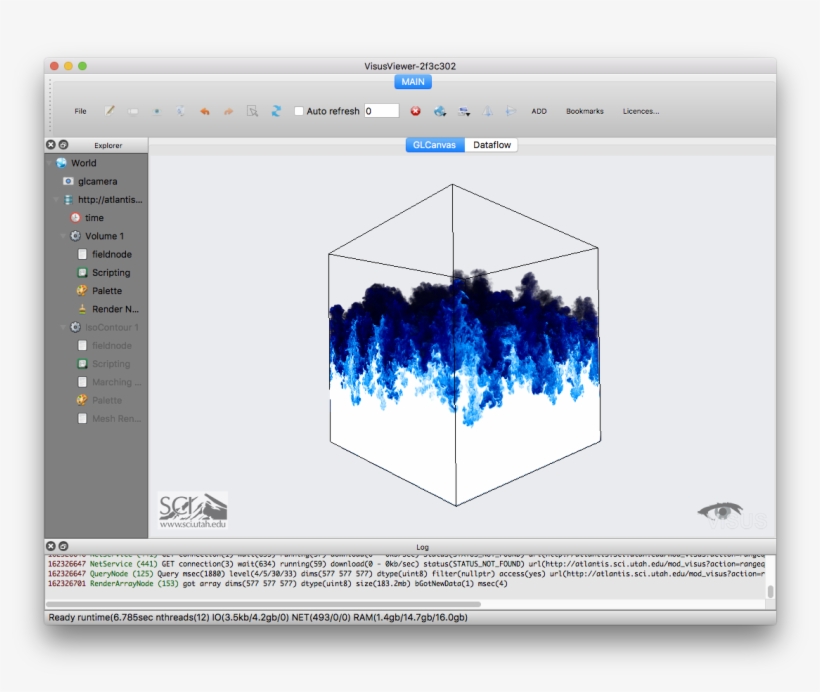Open the Palette node under Volume 1

click(x=106, y=291)
